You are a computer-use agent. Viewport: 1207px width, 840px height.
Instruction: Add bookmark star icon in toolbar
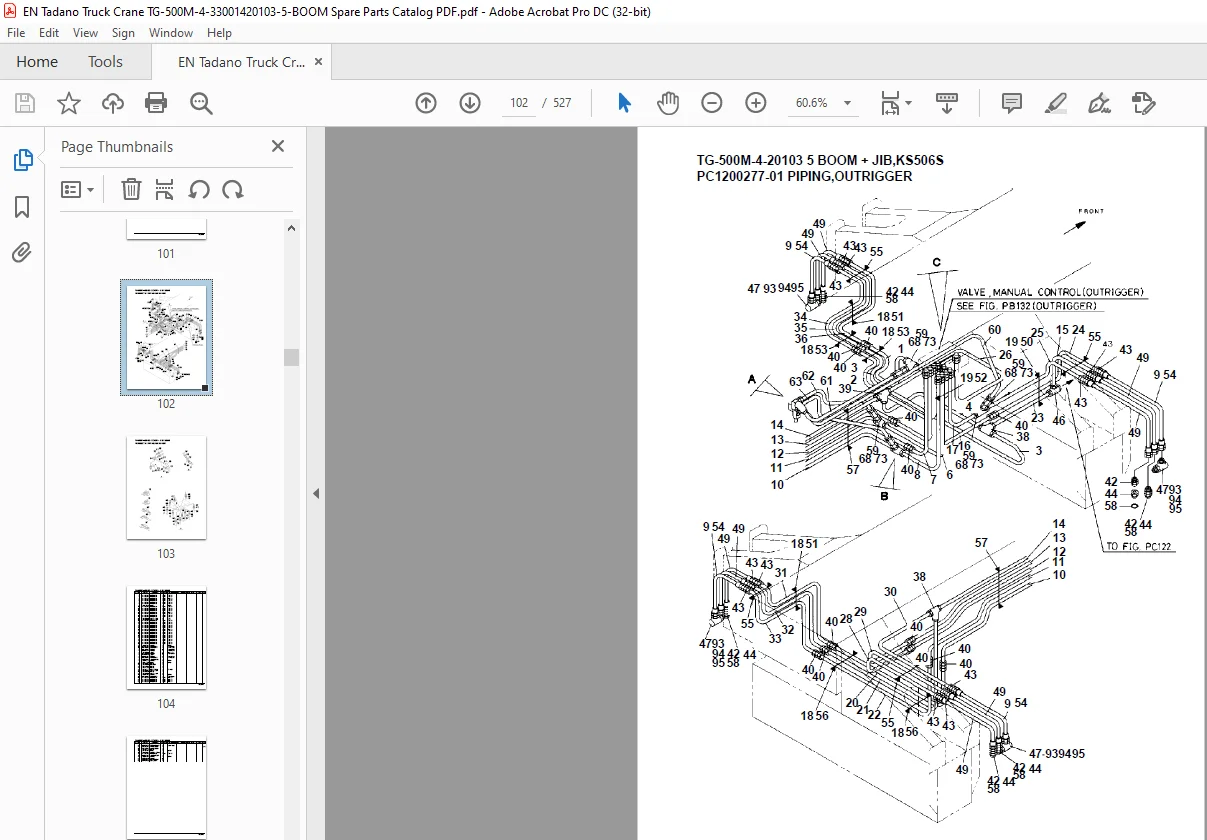[x=68, y=103]
